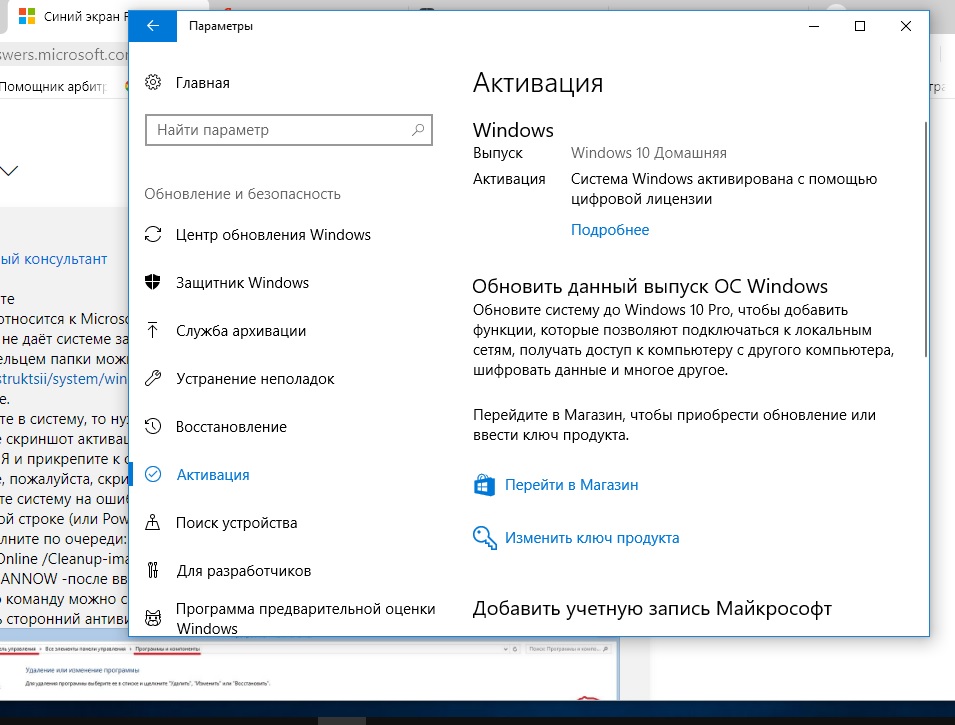Viewport: 955px width, 725px height.
Task: Click the cat icon for Insider program
Action: [153, 618]
